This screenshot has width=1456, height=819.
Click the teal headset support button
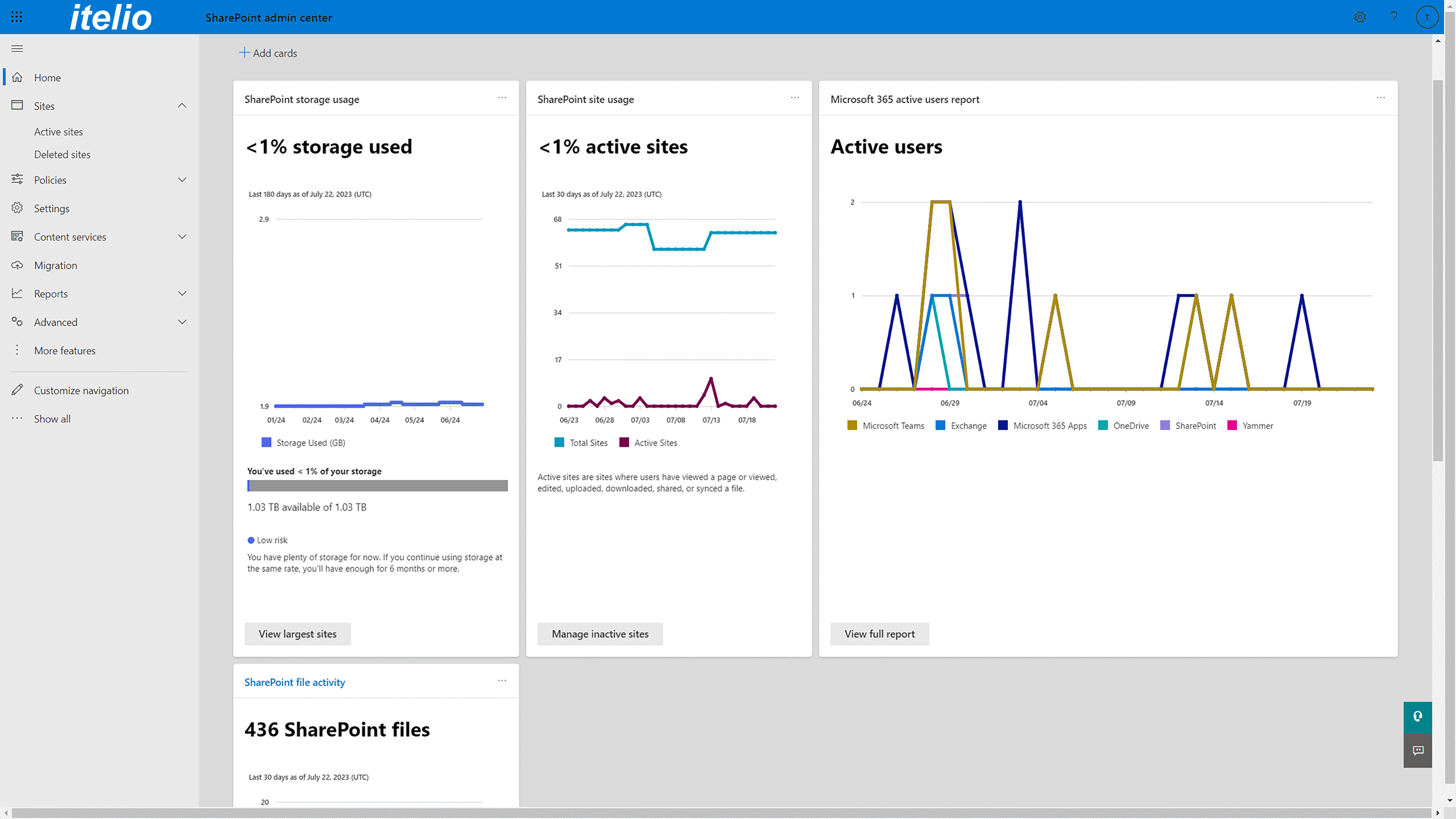tap(1418, 717)
